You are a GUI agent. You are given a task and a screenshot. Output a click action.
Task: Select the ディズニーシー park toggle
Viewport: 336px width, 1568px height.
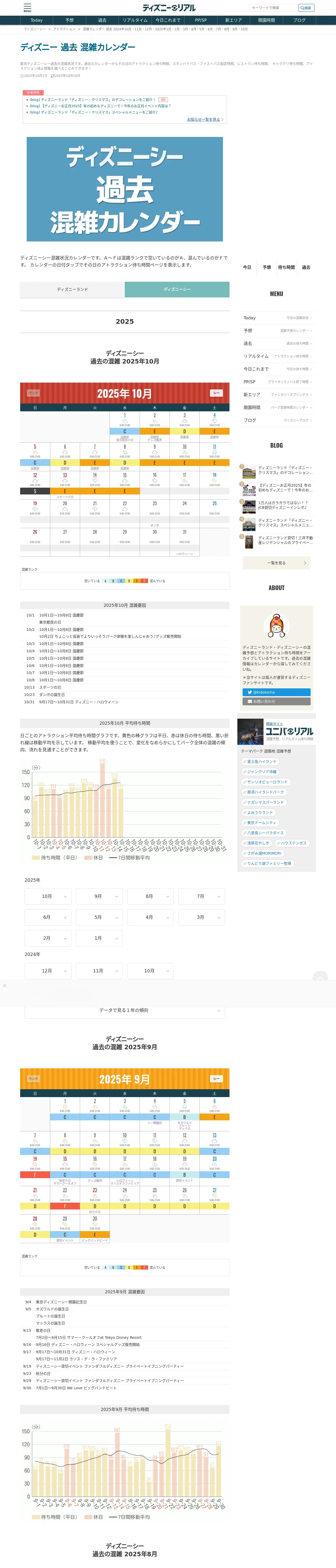click(x=177, y=290)
